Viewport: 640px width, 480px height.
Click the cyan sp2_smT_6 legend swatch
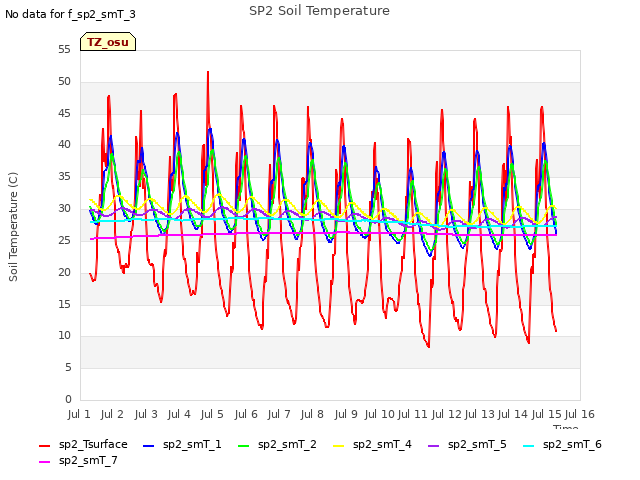point(529,446)
